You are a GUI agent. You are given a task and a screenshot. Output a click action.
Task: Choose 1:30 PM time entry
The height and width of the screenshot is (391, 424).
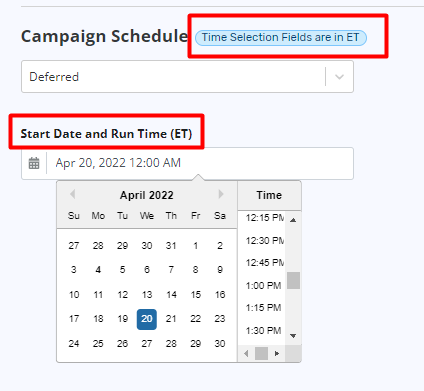click(x=263, y=331)
